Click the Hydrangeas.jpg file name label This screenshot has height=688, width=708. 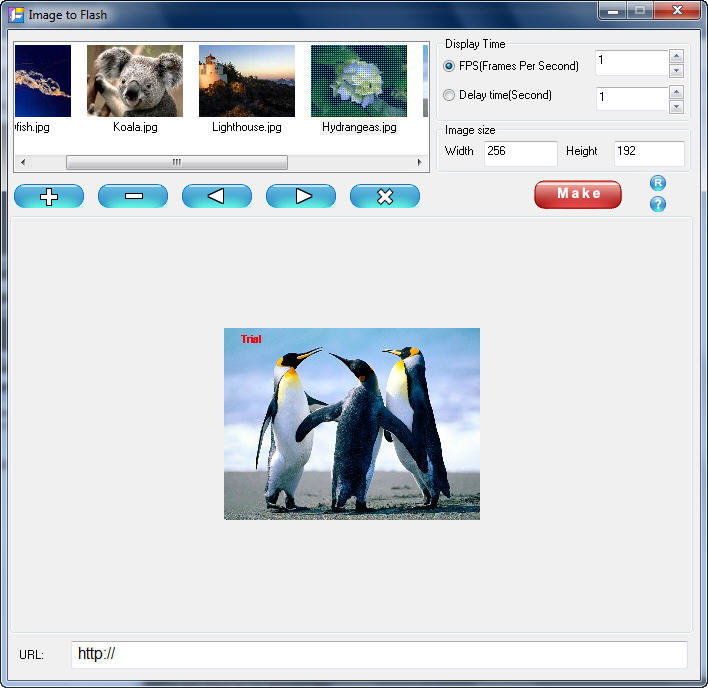pos(359,127)
